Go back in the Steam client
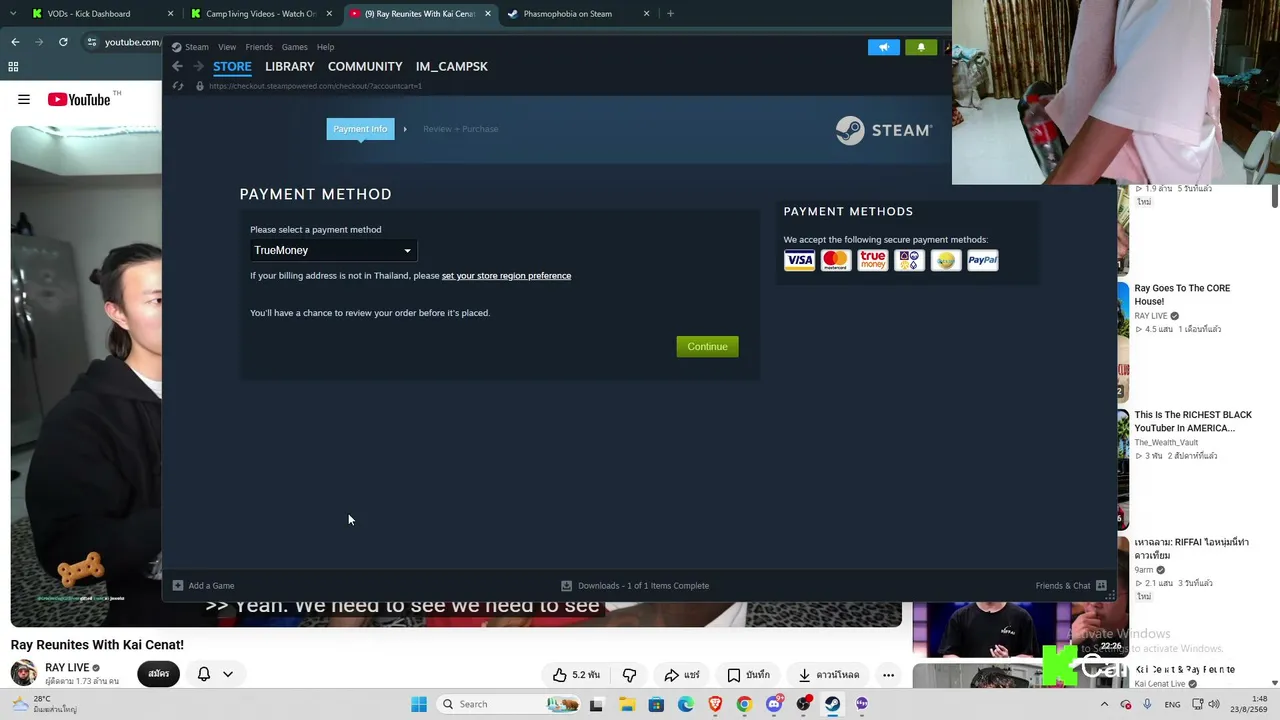 pyautogui.click(x=177, y=66)
